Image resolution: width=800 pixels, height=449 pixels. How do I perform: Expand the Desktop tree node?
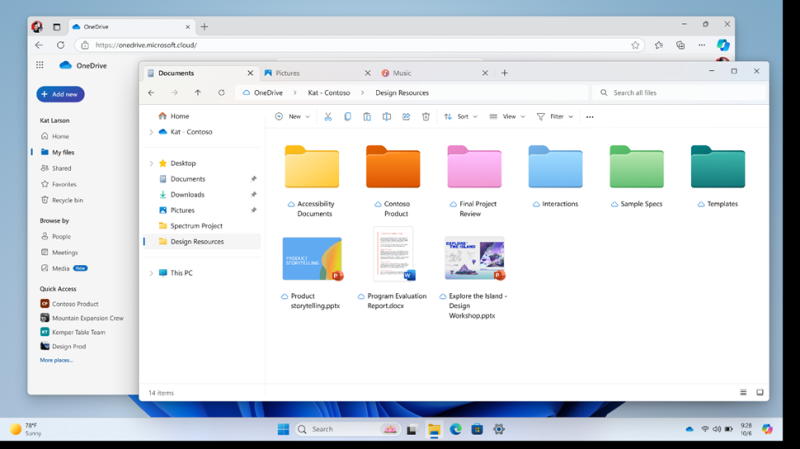[x=151, y=163]
